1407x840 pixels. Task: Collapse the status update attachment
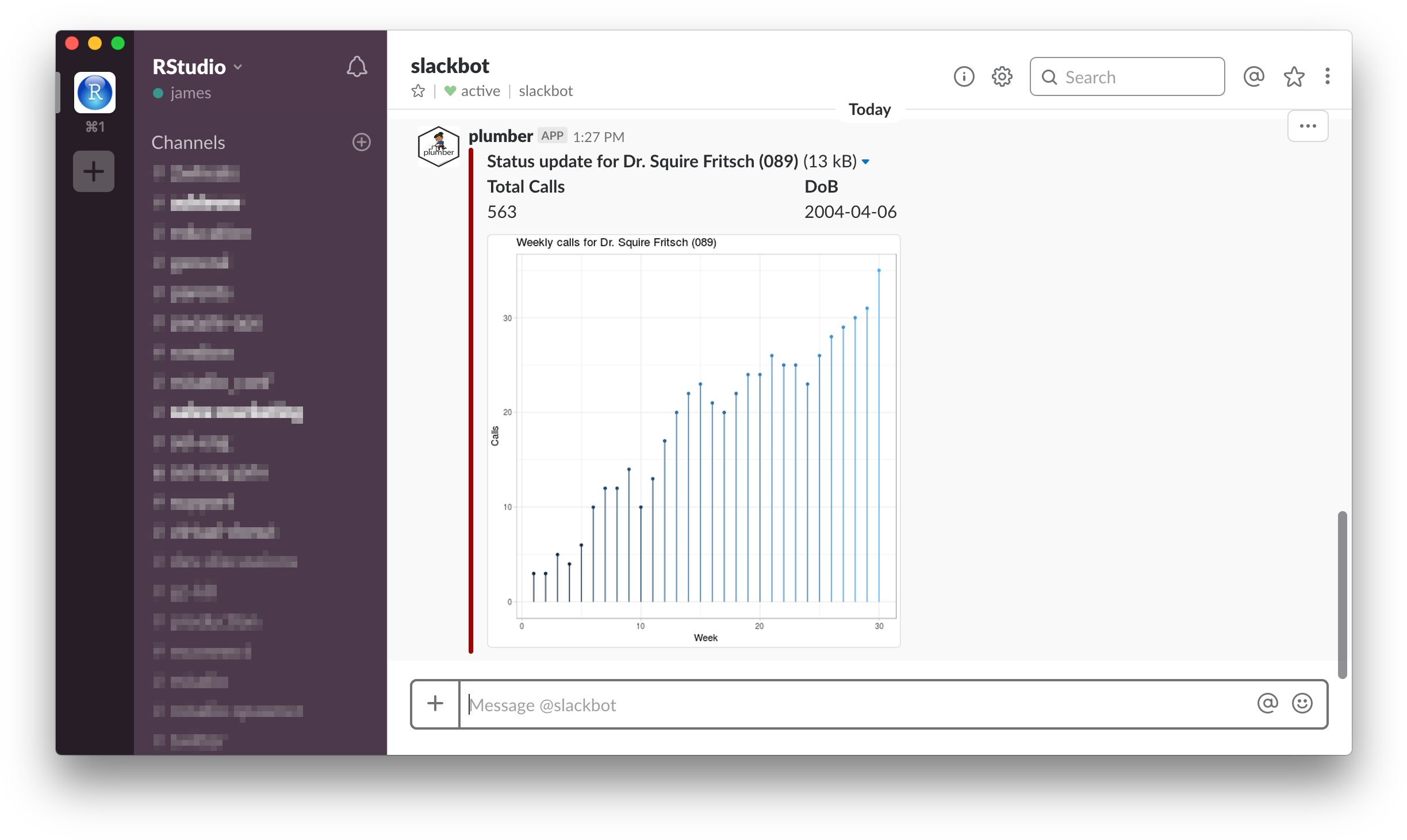[x=865, y=162]
